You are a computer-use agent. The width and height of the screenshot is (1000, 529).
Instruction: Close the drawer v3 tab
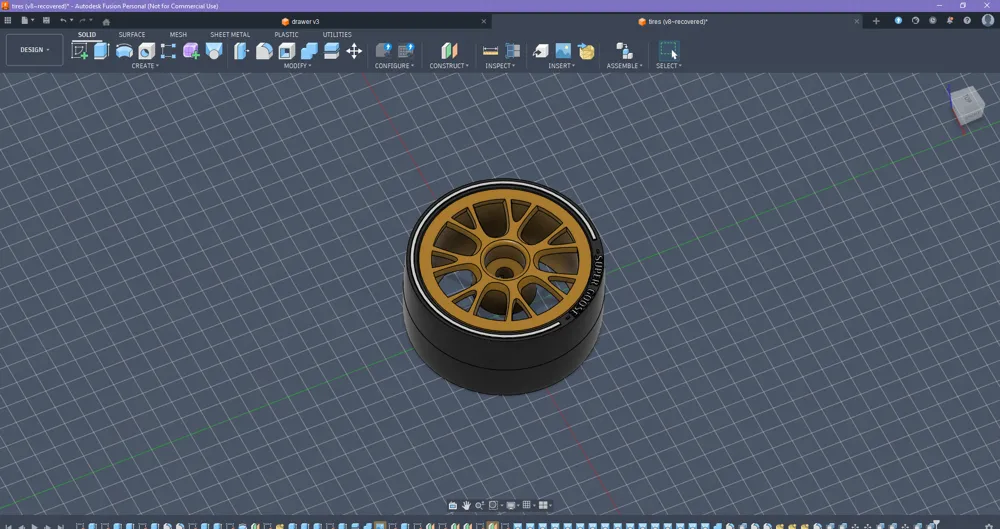(x=483, y=22)
